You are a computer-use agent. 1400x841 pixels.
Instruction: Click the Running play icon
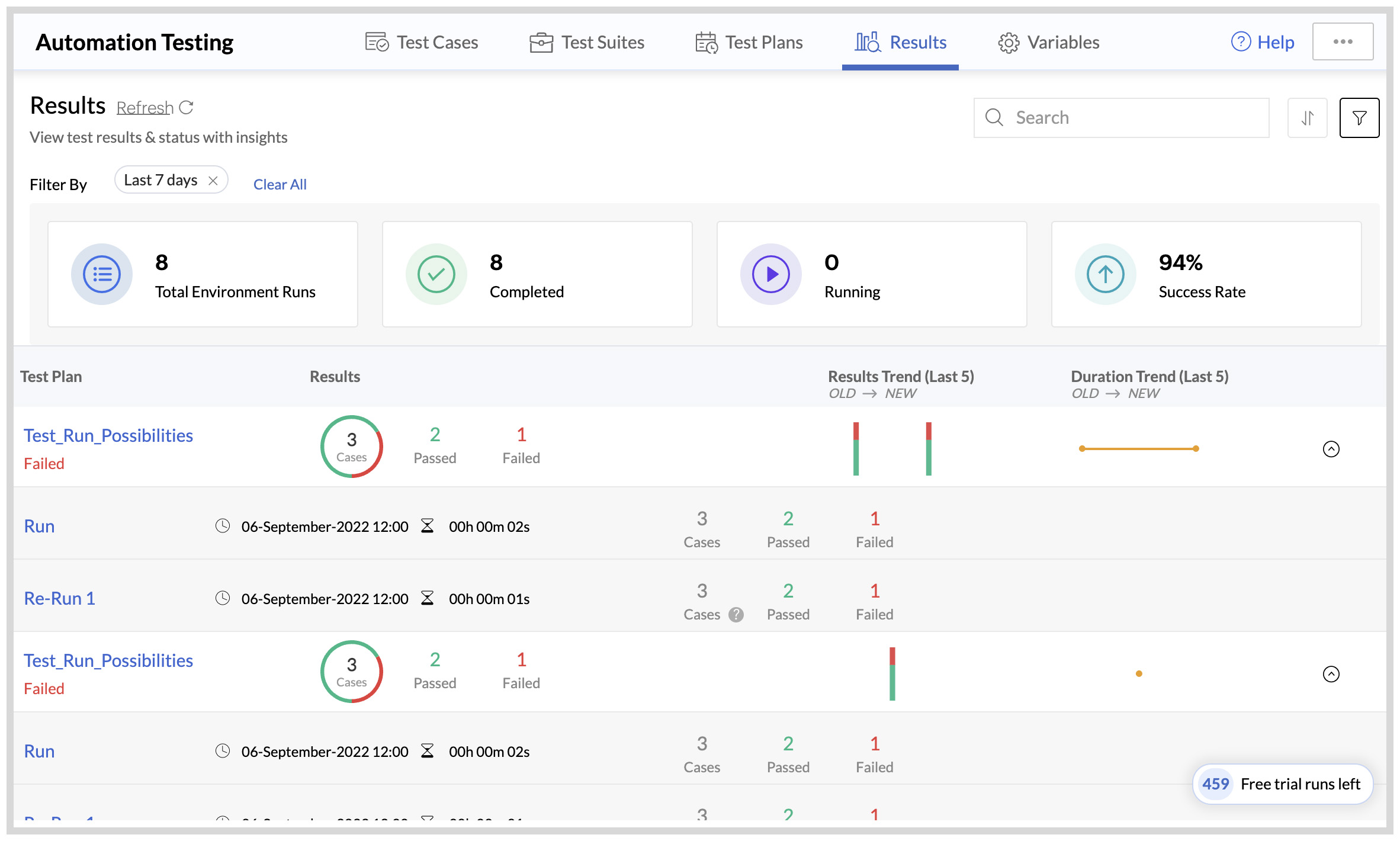pyautogui.click(x=771, y=274)
